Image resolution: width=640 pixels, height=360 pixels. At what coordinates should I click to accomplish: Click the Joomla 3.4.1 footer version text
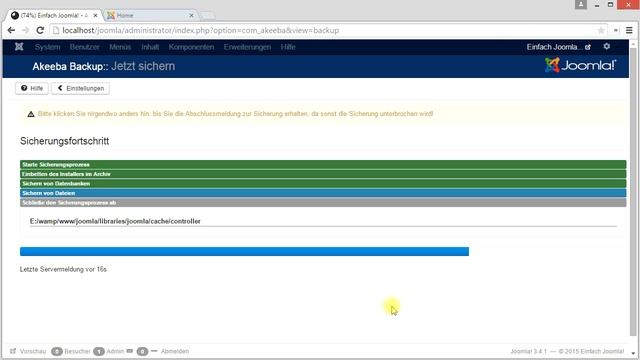[528, 351]
